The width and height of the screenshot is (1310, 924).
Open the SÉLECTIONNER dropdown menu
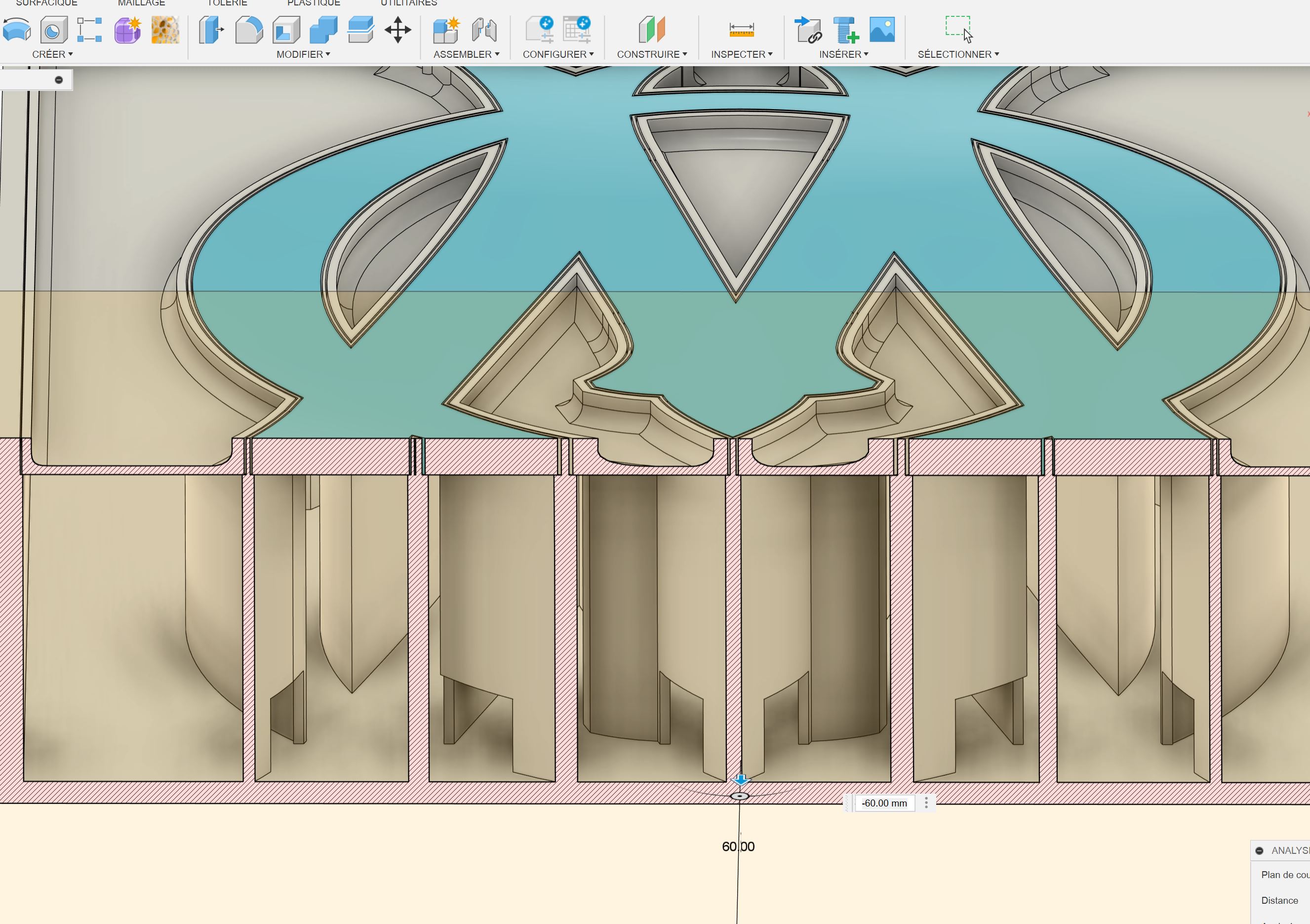click(958, 54)
